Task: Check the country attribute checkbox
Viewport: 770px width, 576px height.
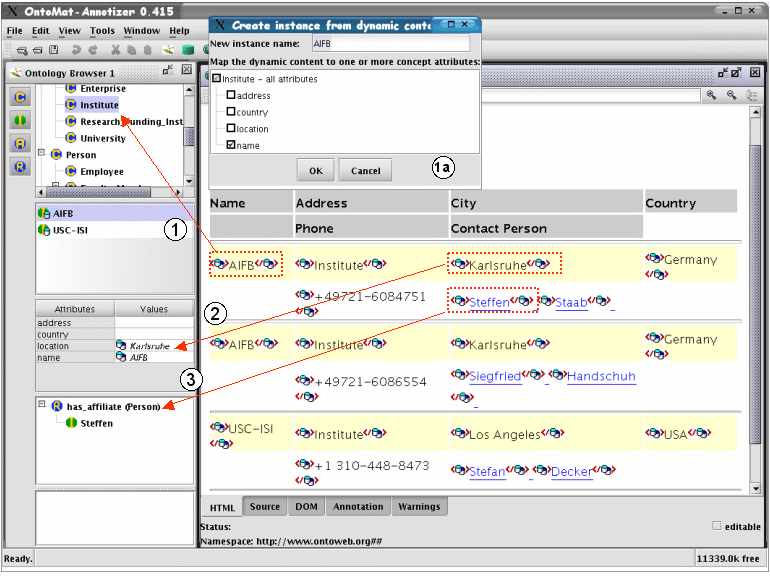Action: pos(231,111)
